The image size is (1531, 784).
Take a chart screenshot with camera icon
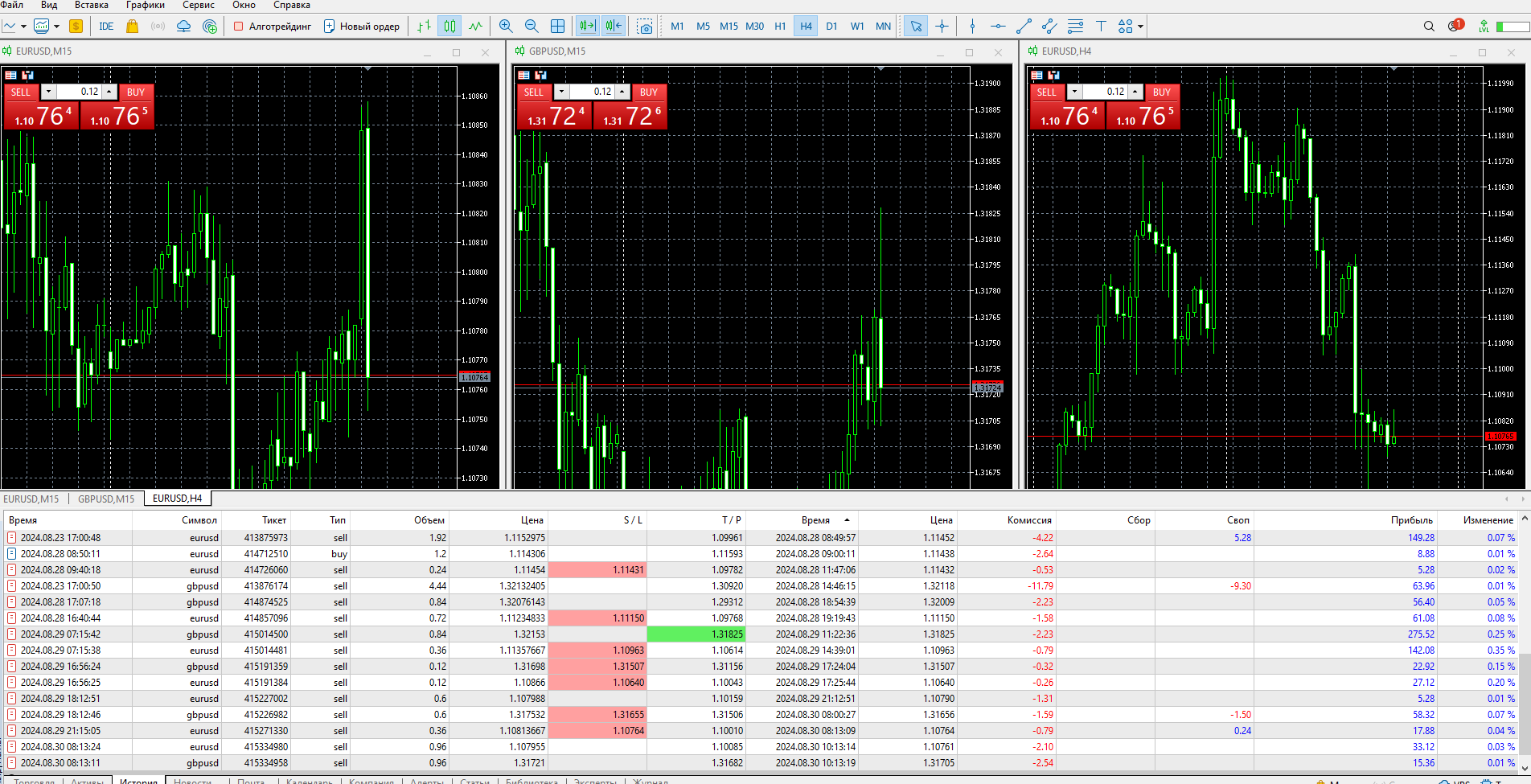(645, 27)
